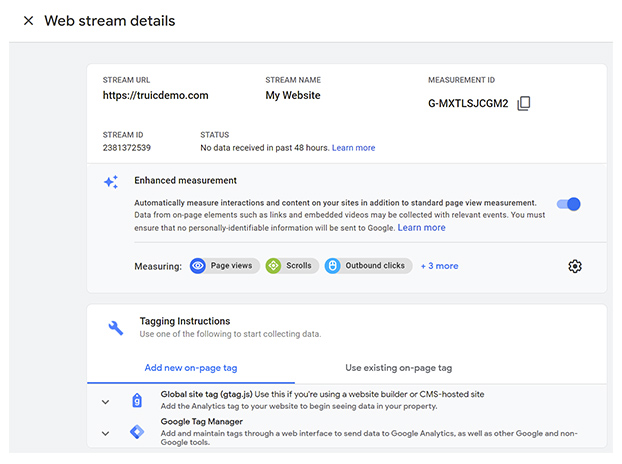Image resolution: width=622 pixels, height=464 pixels.
Task: Click the green Scrolls icon
Action: [x=273, y=266]
